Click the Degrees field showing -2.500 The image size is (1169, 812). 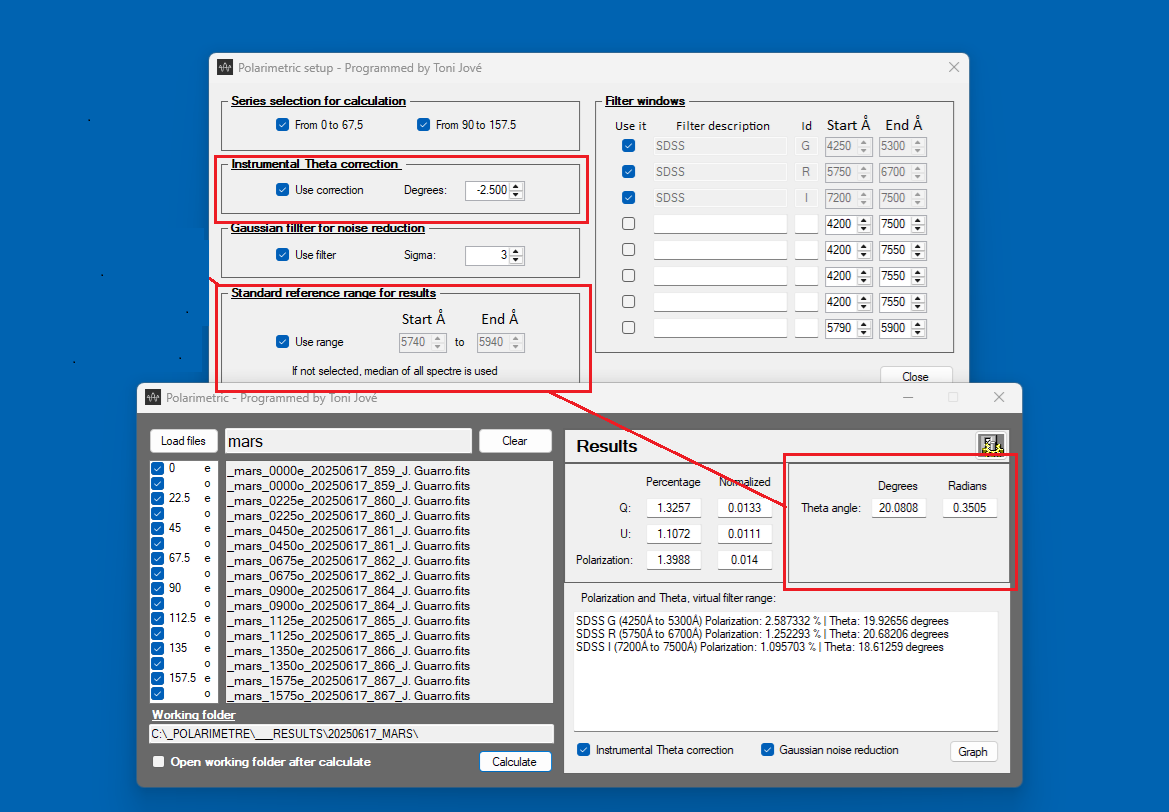(x=488, y=190)
